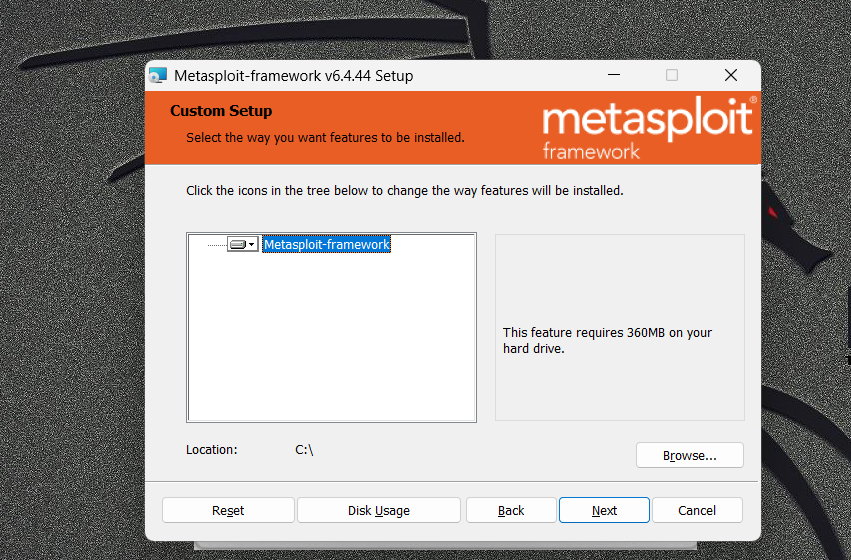Click the install location path C:\
851x560 pixels.
[304, 450]
